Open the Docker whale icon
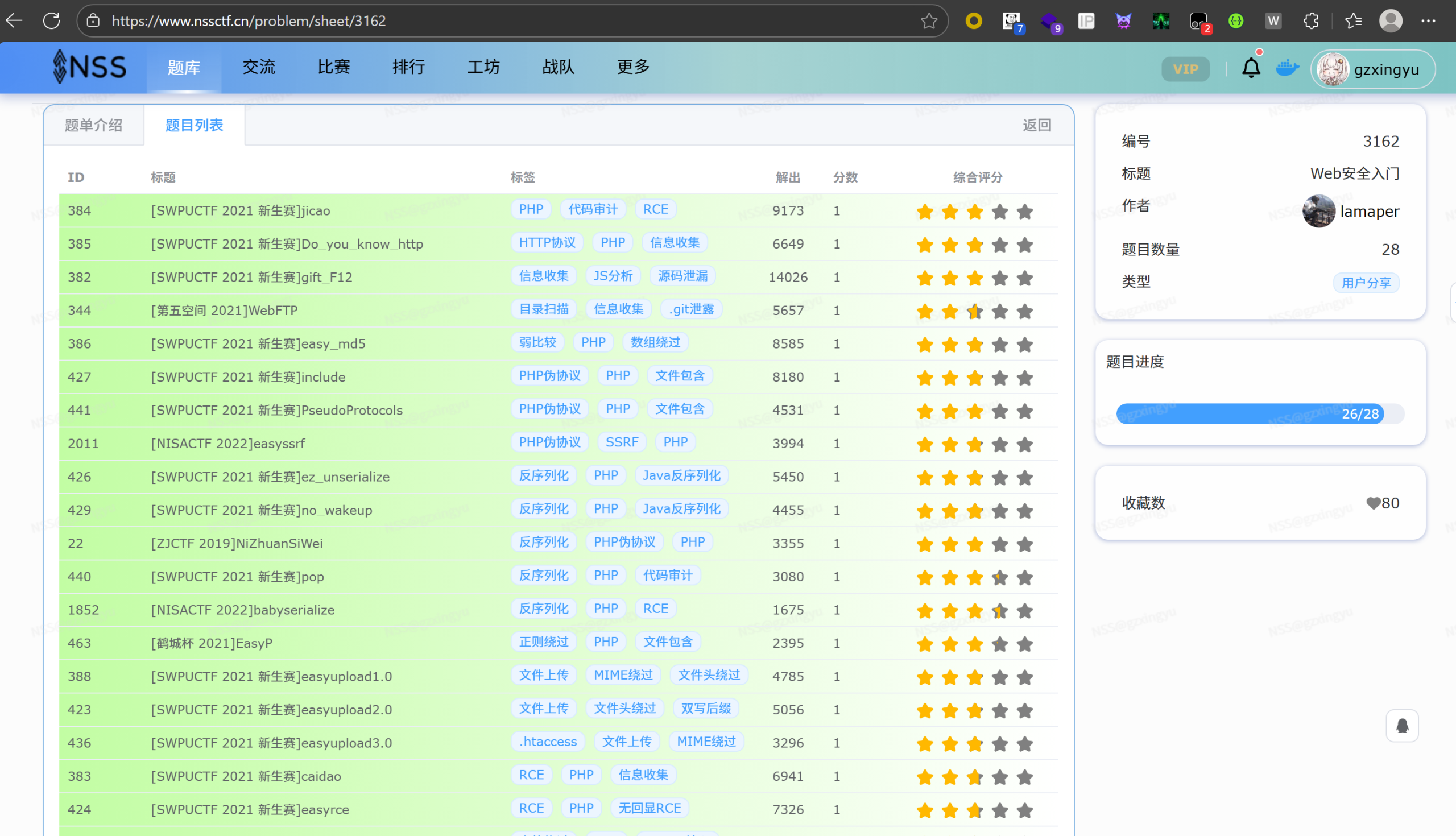This screenshot has width=1456, height=836. (x=1287, y=68)
